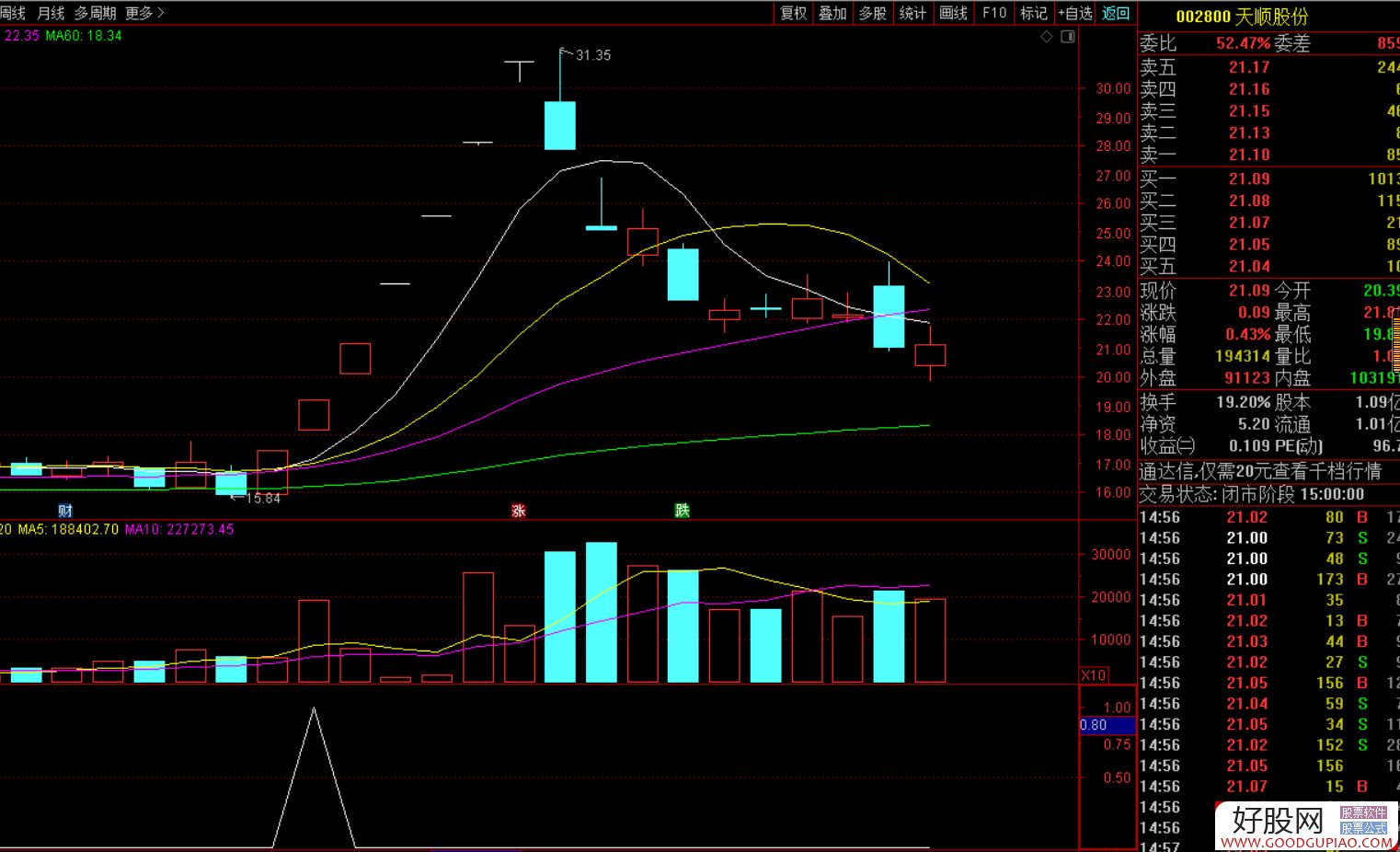Viewport: 1400px width, 852px height.
Task: Click the 净资 5.20 net asset value
Action: click(1254, 425)
